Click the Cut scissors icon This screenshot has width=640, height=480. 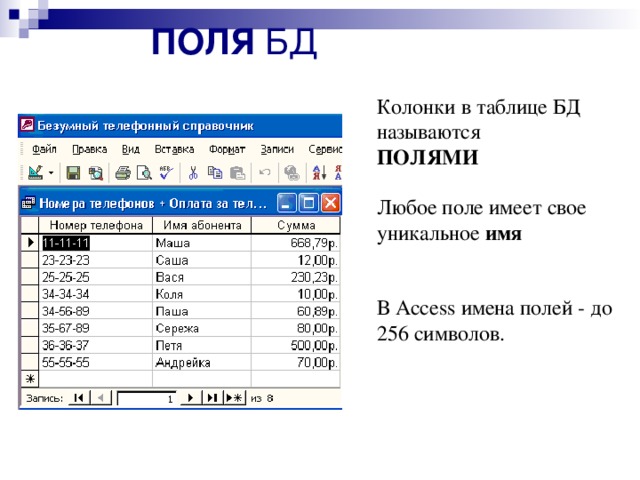pyautogui.click(x=193, y=173)
